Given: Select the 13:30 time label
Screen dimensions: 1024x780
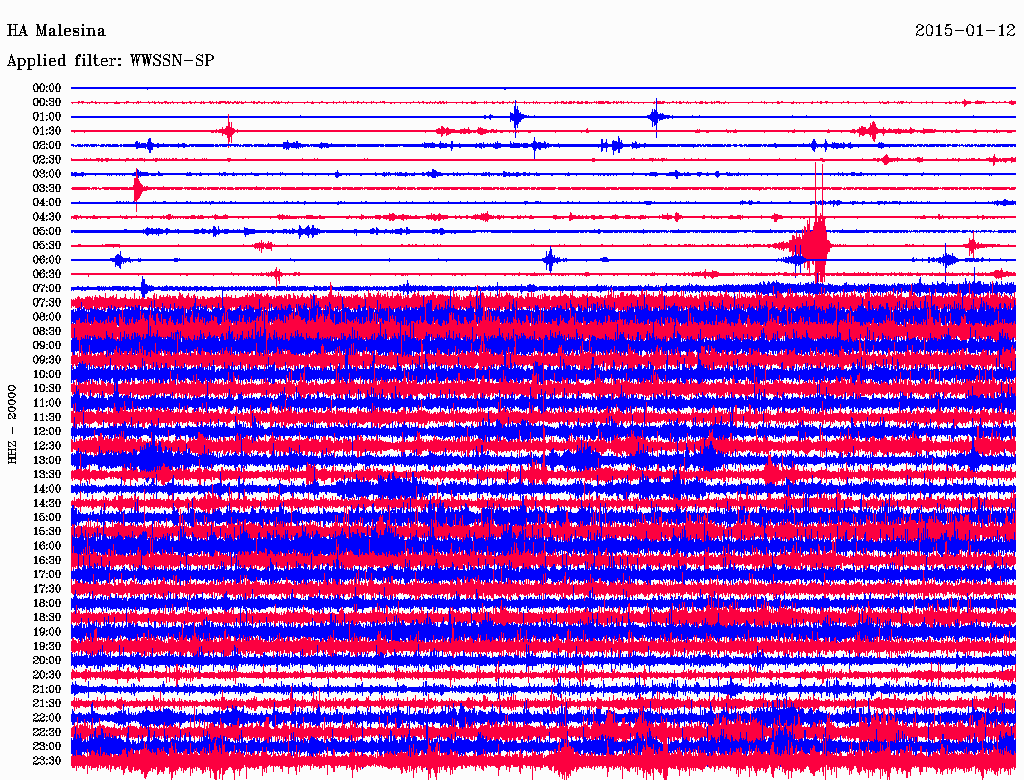Looking at the screenshot, I should (x=47, y=474).
